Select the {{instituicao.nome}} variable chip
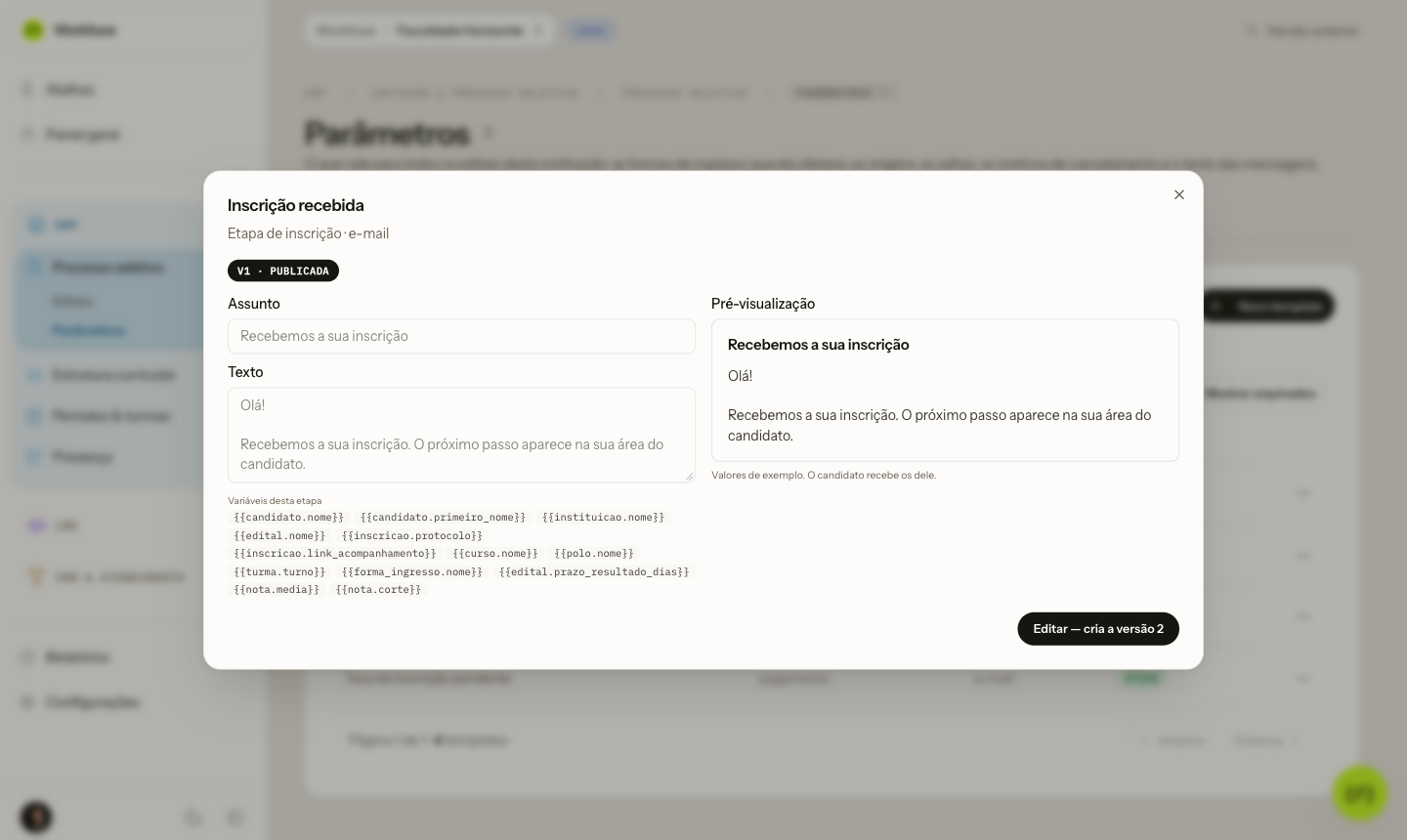This screenshot has width=1407, height=840. (603, 518)
